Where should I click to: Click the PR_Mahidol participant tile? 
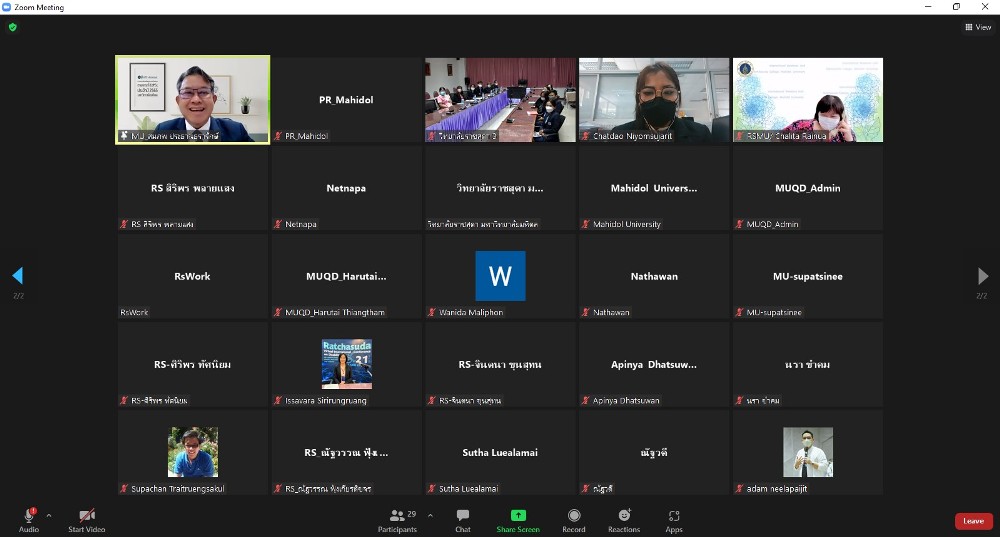(x=346, y=100)
